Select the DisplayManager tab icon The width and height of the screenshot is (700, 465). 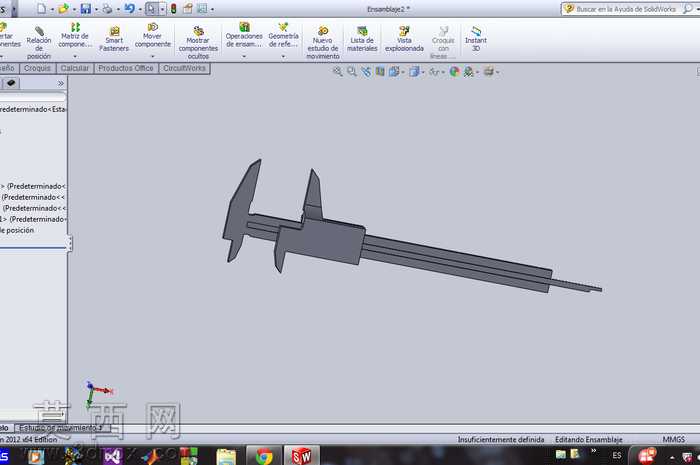pyautogui.click(x=11, y=83)
